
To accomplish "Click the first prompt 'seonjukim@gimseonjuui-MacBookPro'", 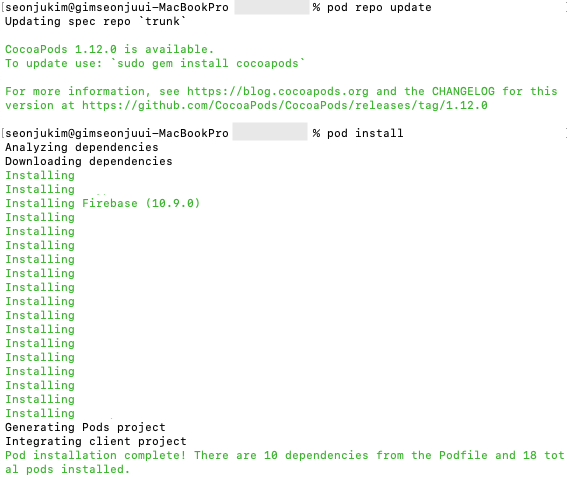I will 117,8.
